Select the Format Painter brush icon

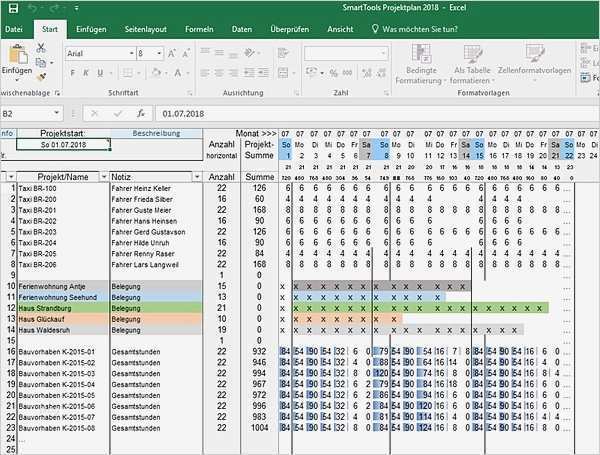[x=41, y=77]
